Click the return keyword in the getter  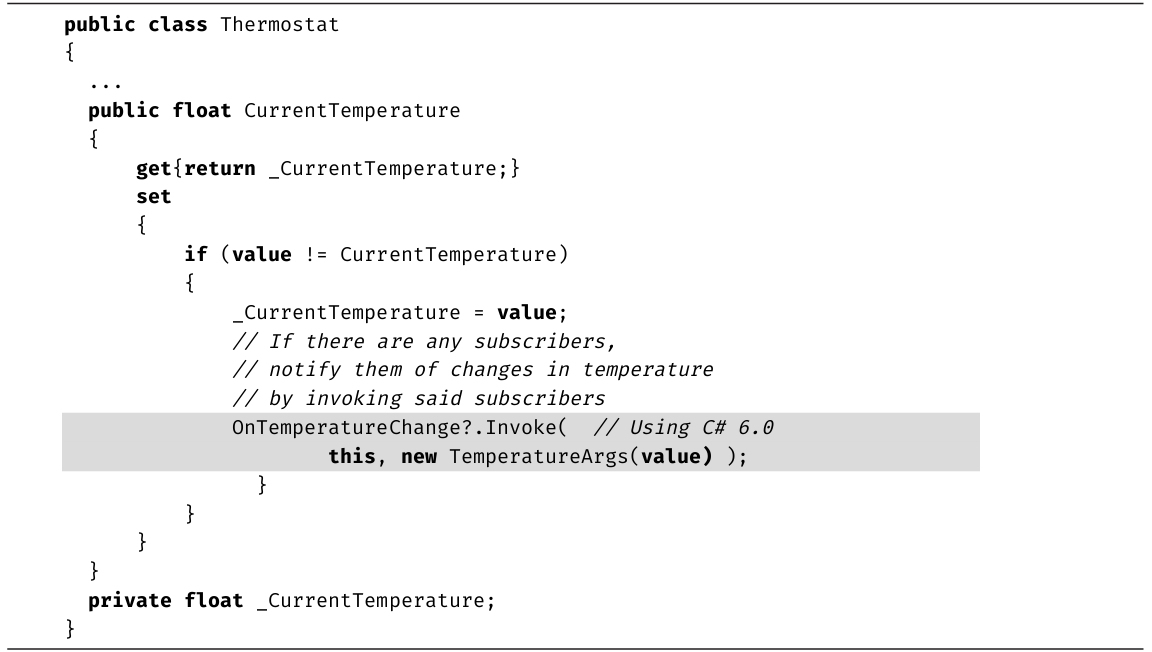[220, 169]
